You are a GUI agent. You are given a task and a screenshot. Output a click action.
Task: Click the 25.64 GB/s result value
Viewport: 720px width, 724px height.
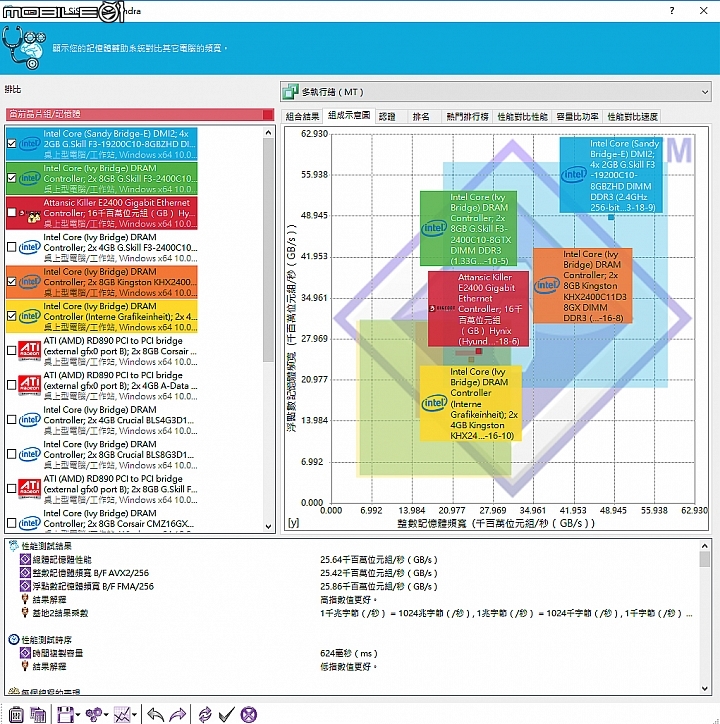[x=379, y=560]
